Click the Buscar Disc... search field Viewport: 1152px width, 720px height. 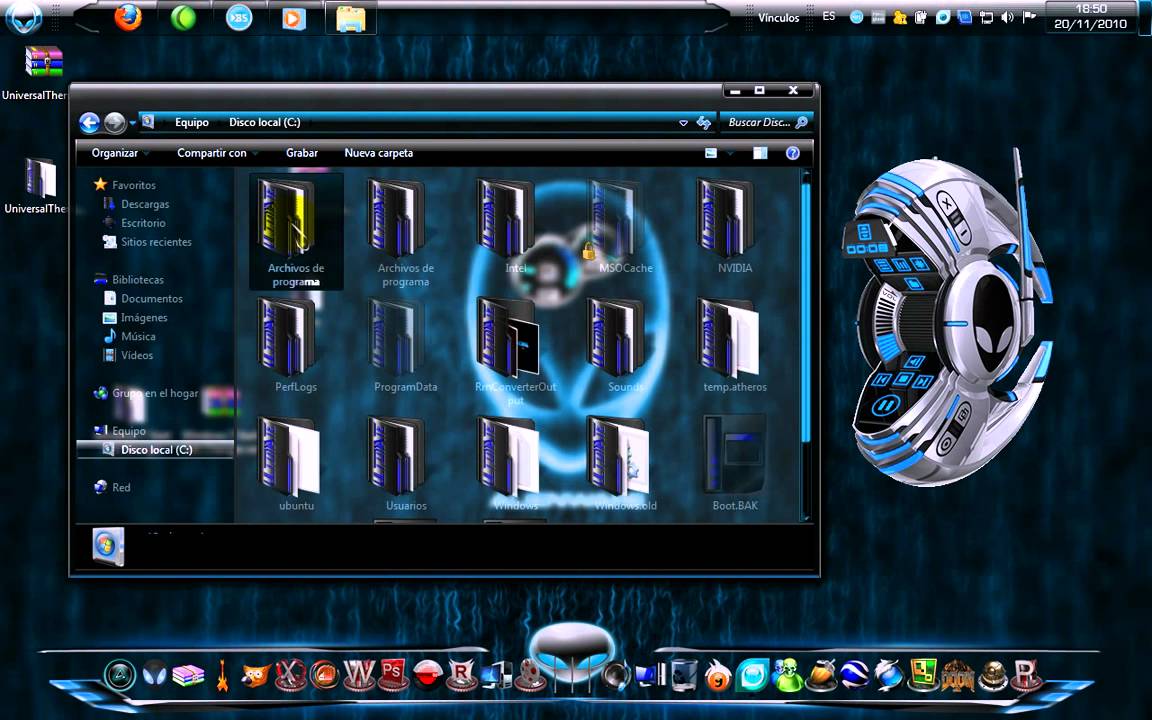[x=766, y=123]
